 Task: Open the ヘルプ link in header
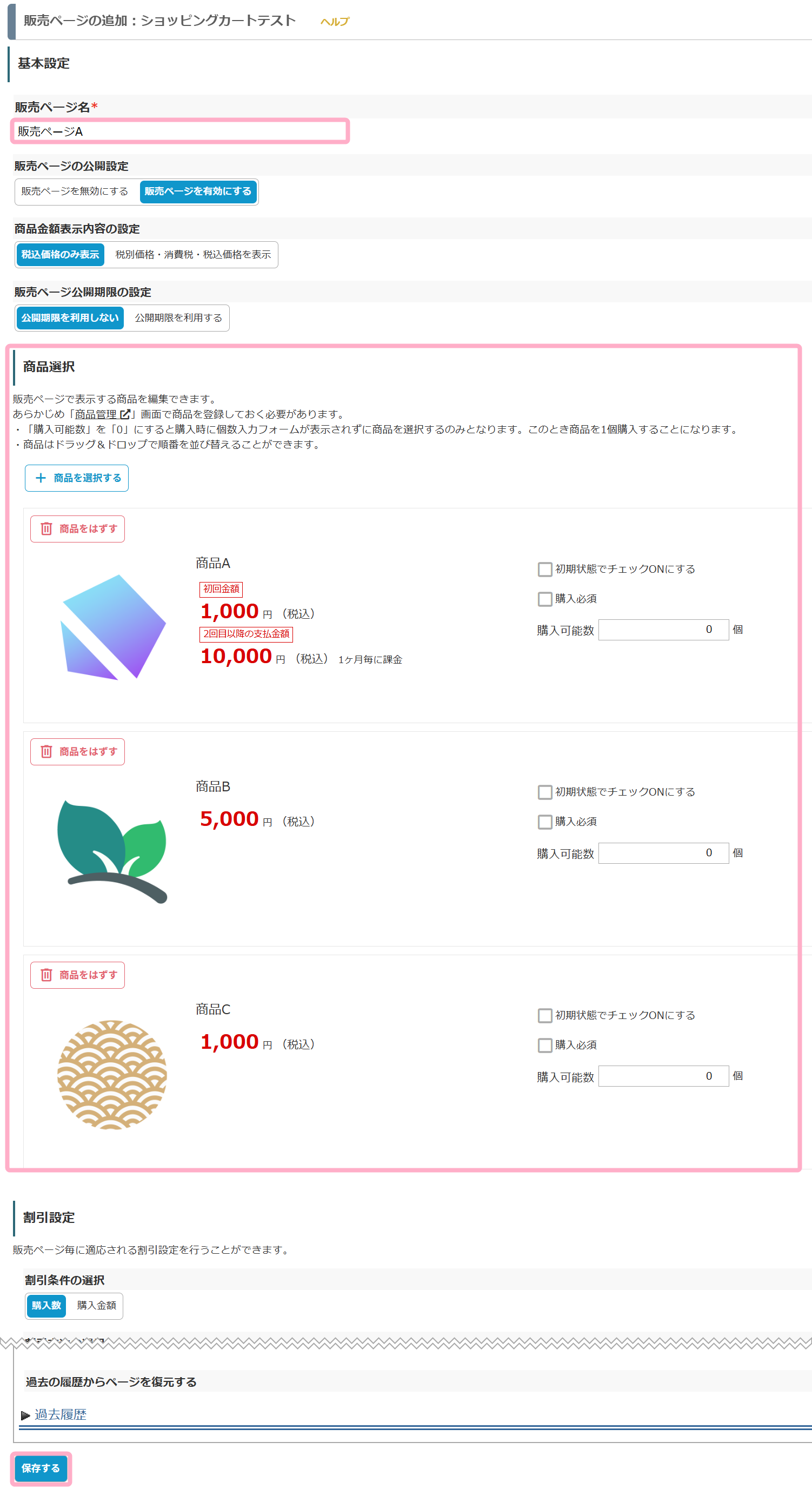tap(335, 22)
